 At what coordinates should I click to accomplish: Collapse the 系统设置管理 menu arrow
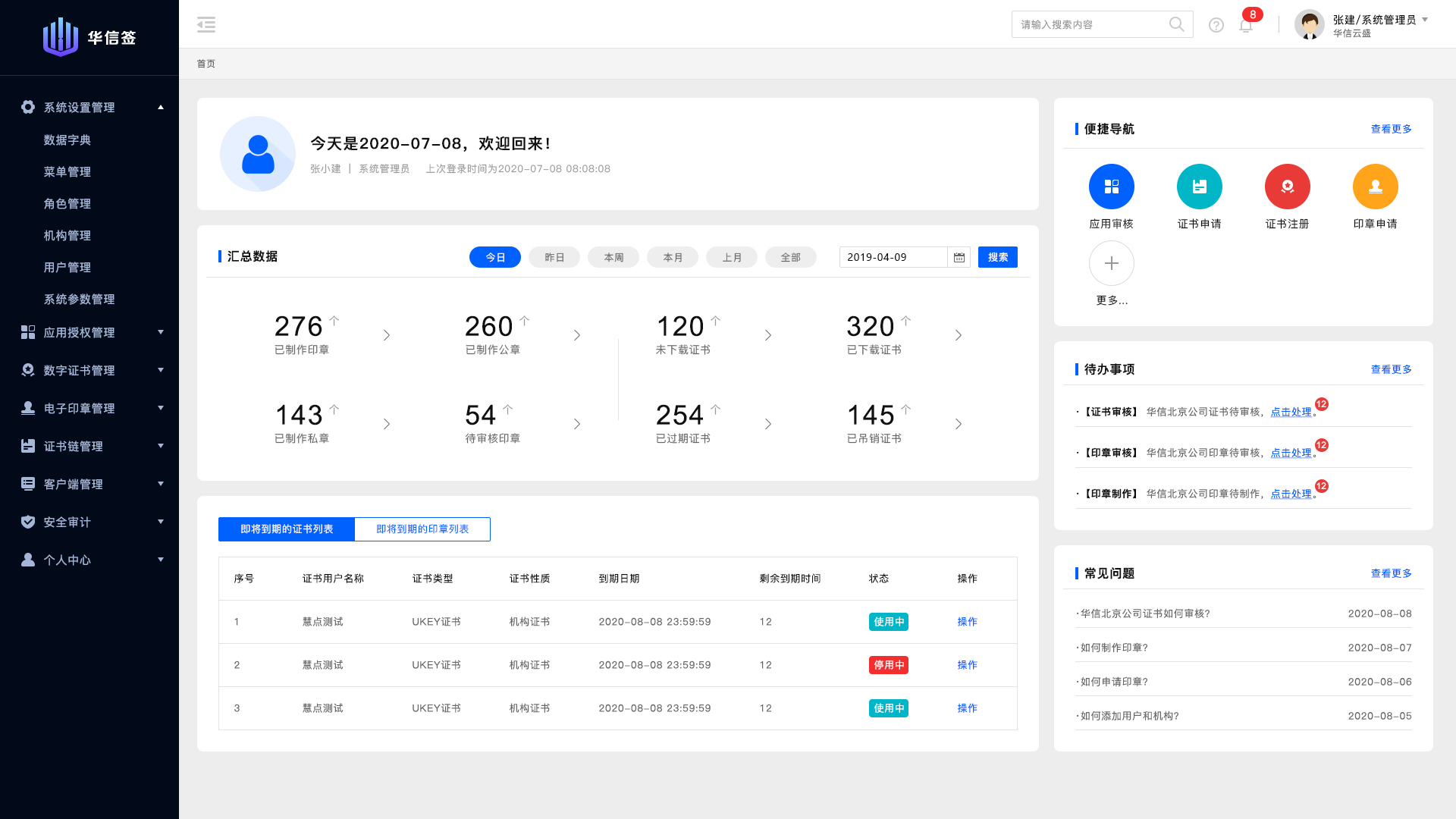[x=161, y=107]
